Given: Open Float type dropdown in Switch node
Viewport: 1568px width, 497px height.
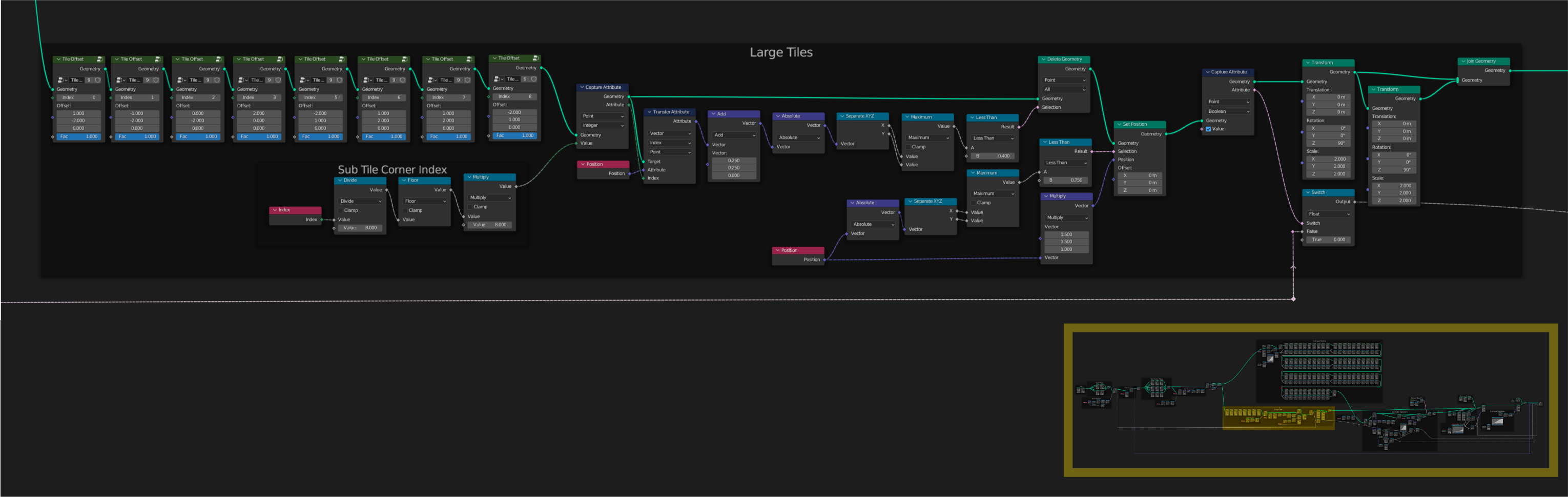Looking at the screenshot, I should point(1329,214).
